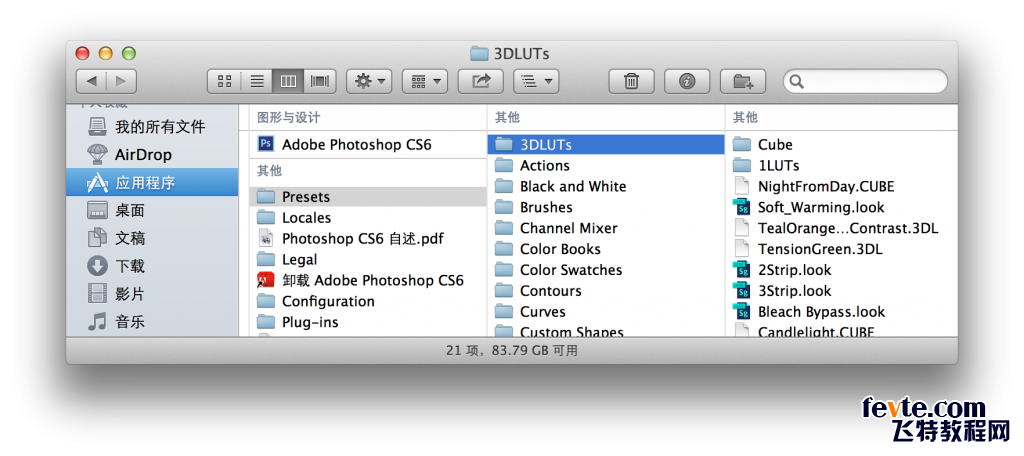Select the Configuration folder
1024x456 pixels.
pos(368,301)
